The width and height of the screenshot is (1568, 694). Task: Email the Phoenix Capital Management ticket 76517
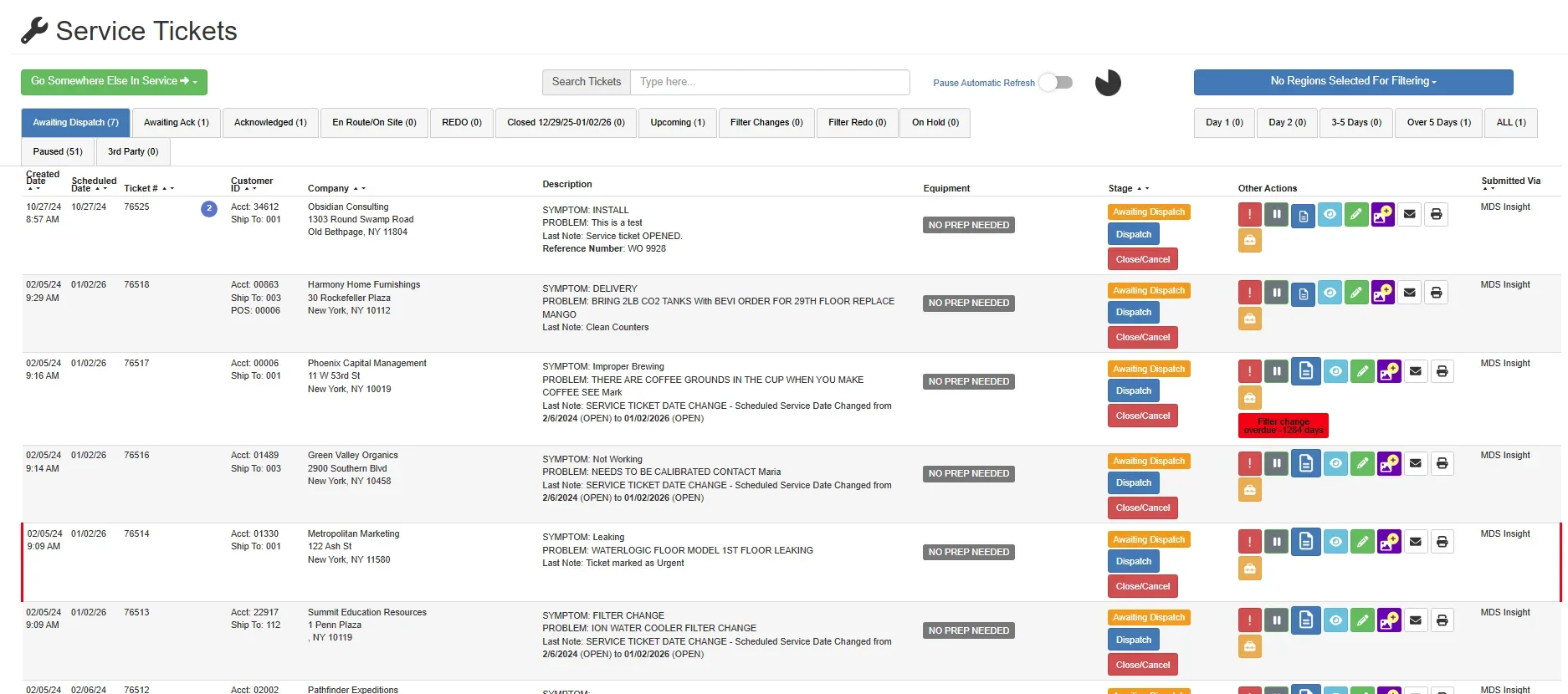coord(1416,371)
